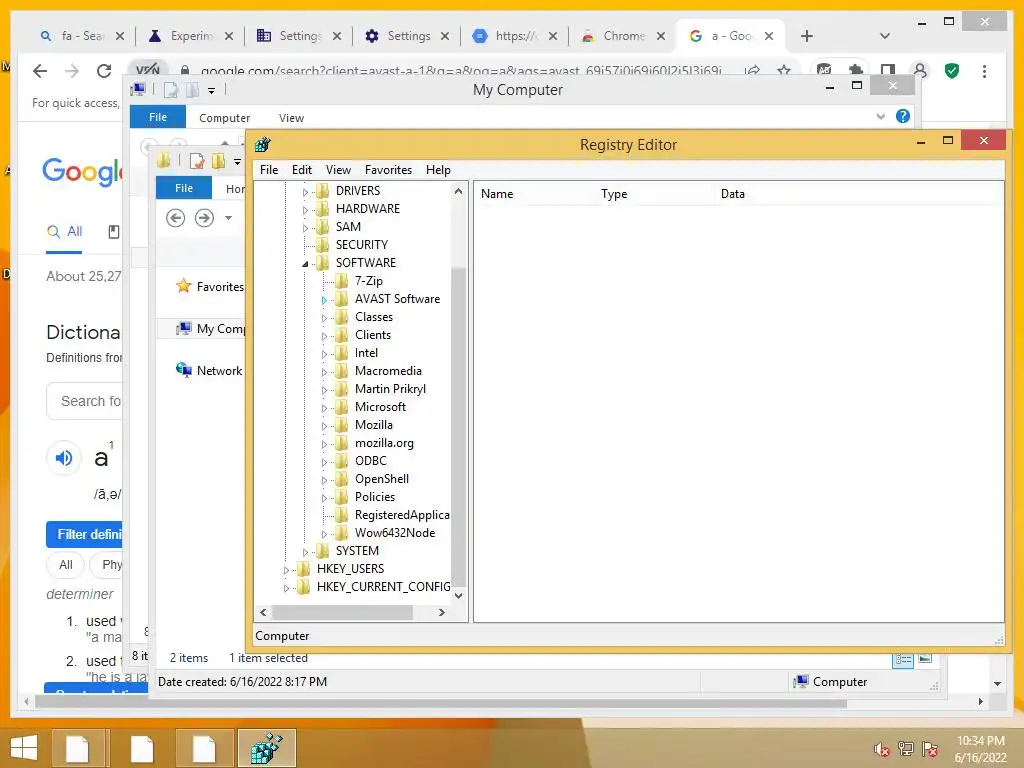Play pronunciation audio for 'a'
Viewport: 1024px width, 768px height.
click(64, 458)
